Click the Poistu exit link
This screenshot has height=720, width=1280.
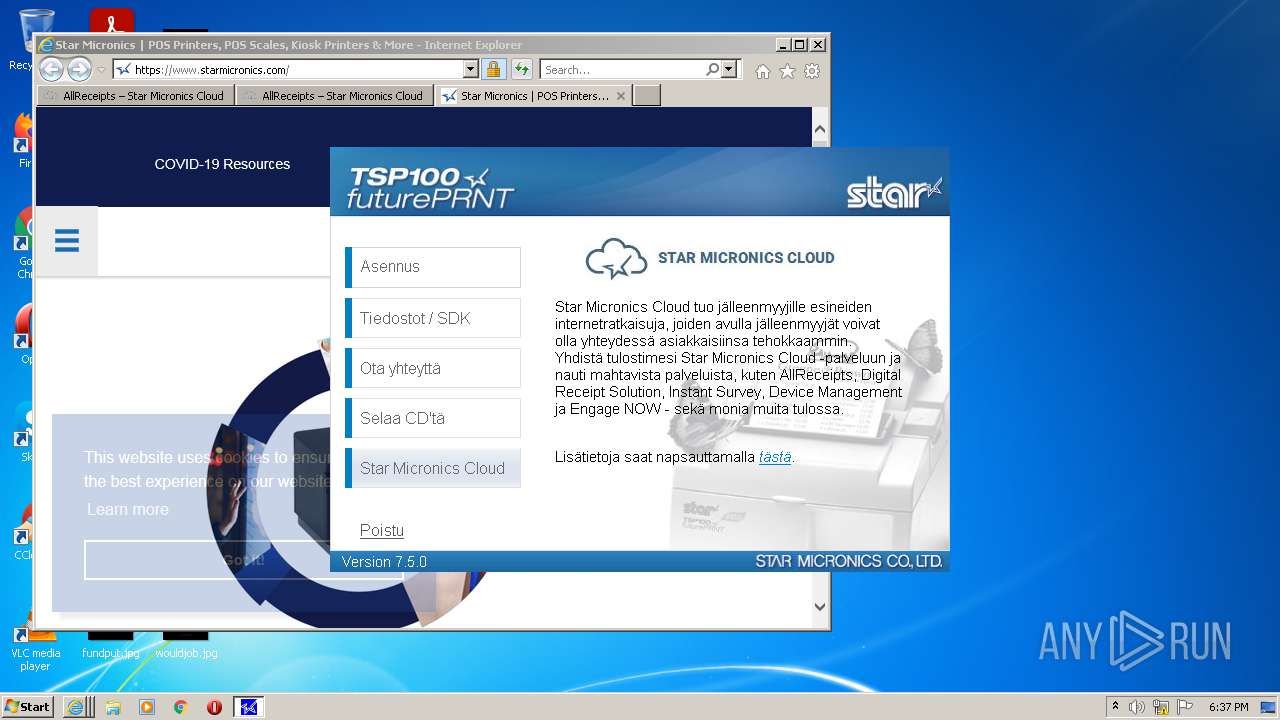pos(382,530)
